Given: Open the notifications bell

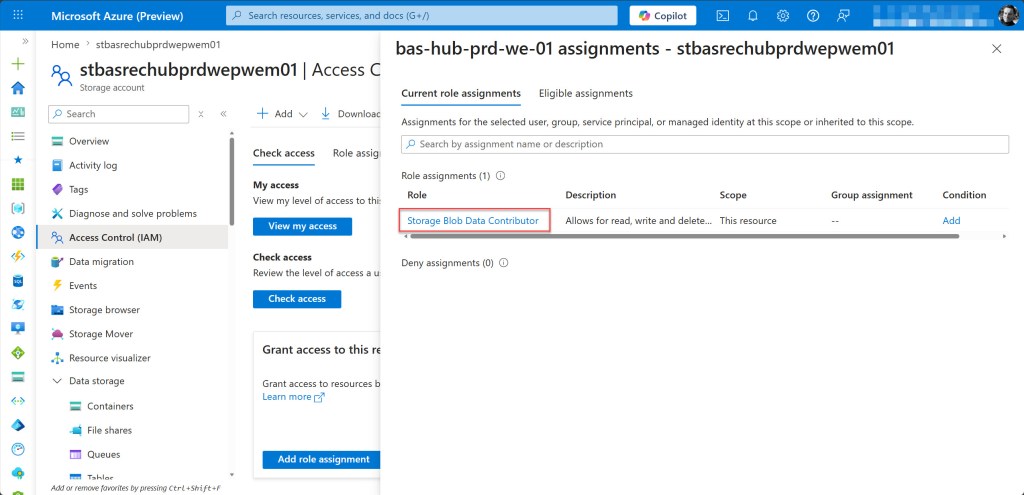Looking at the screenshot, I should click(753, 16).
